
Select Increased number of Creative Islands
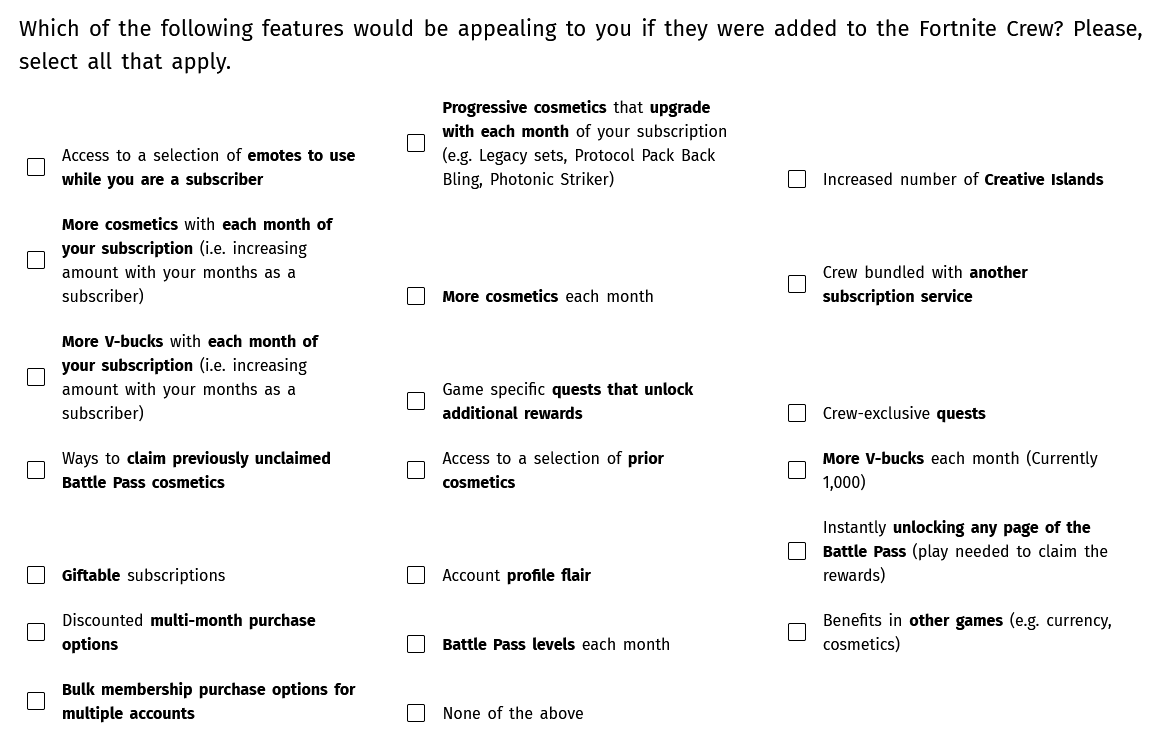pos(797,179)
